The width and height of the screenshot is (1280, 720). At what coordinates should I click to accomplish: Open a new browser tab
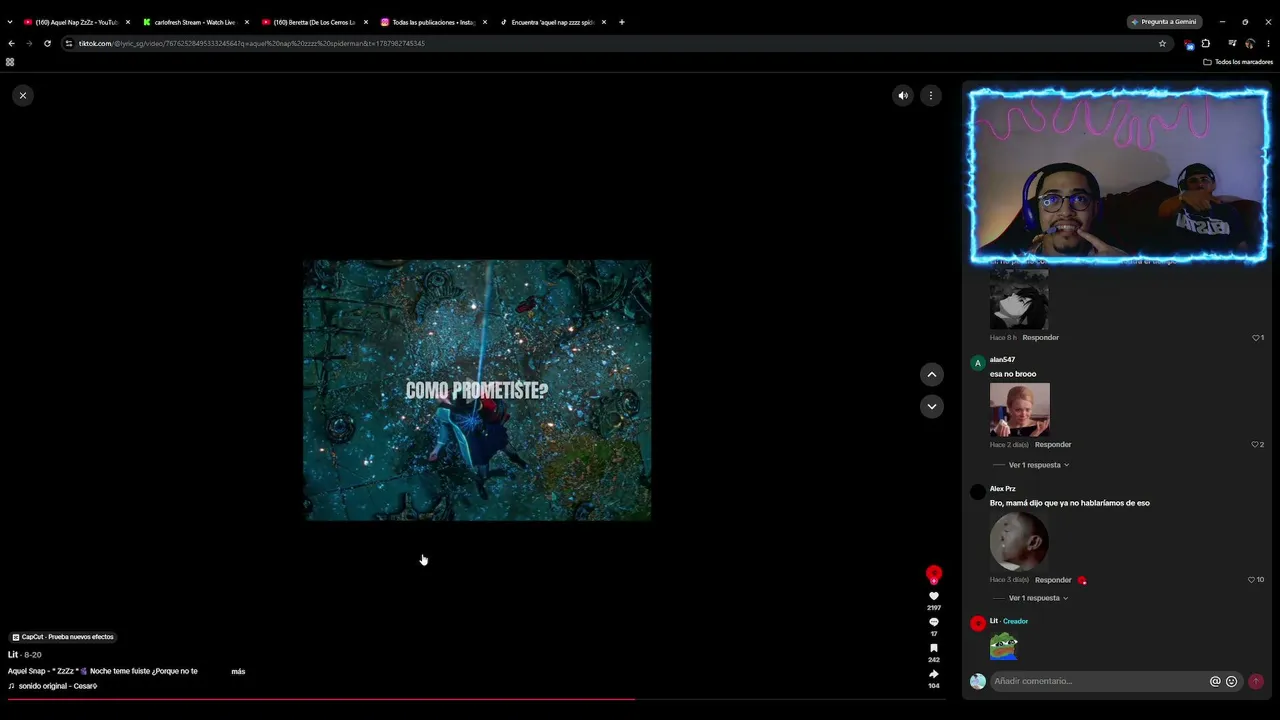tap(622, 22)
